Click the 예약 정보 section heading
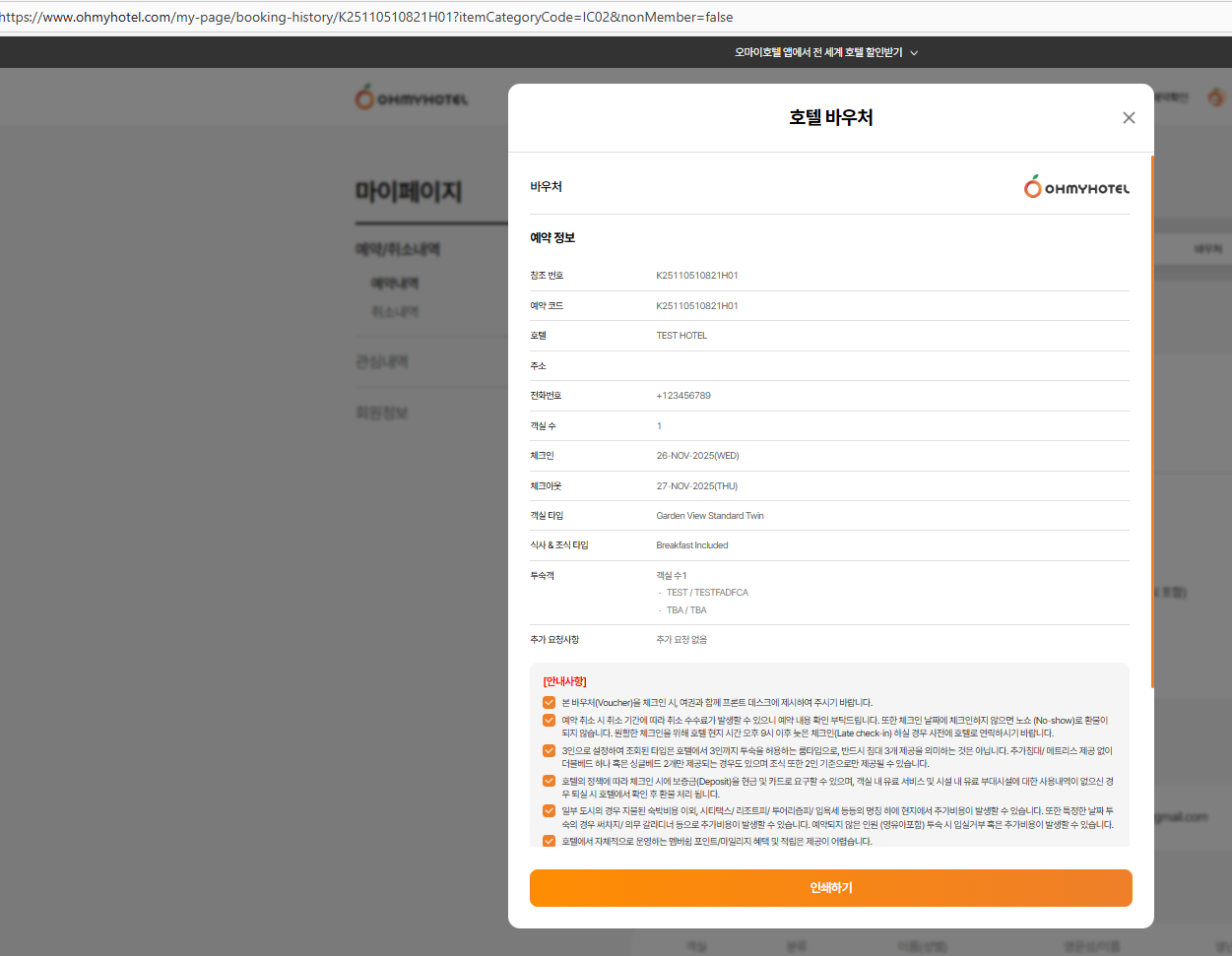This screenshot has height=956, width=1232. (552, 238)
